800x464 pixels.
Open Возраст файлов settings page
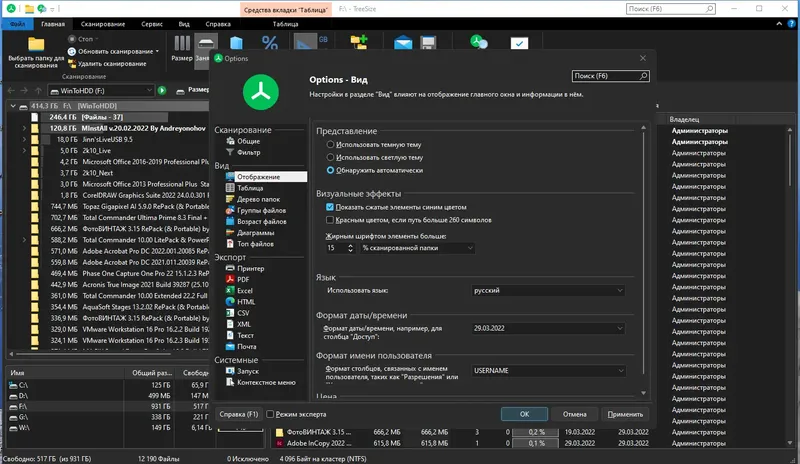pyautogui.click(x=261, y=222)
